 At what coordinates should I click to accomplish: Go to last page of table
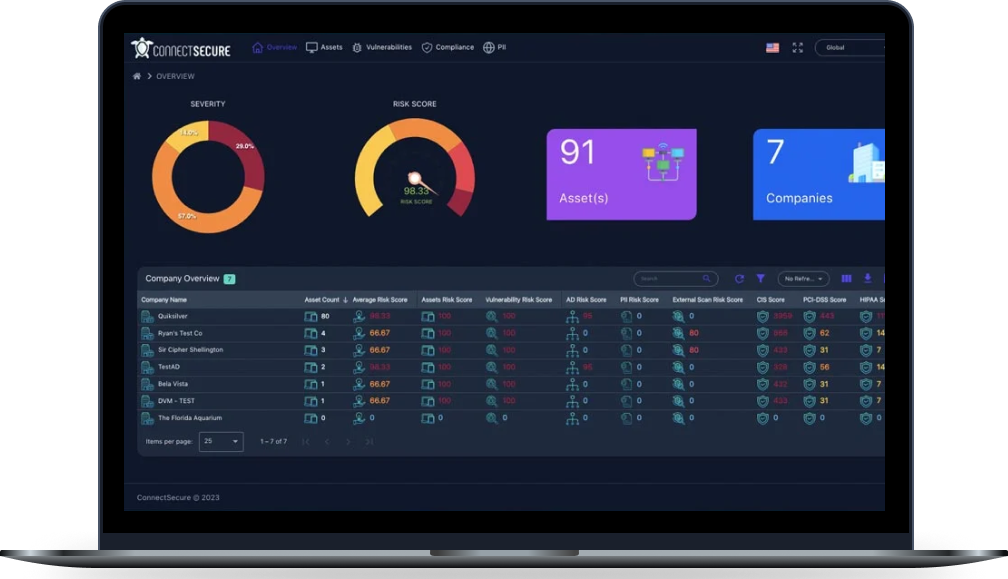point(369,441)
